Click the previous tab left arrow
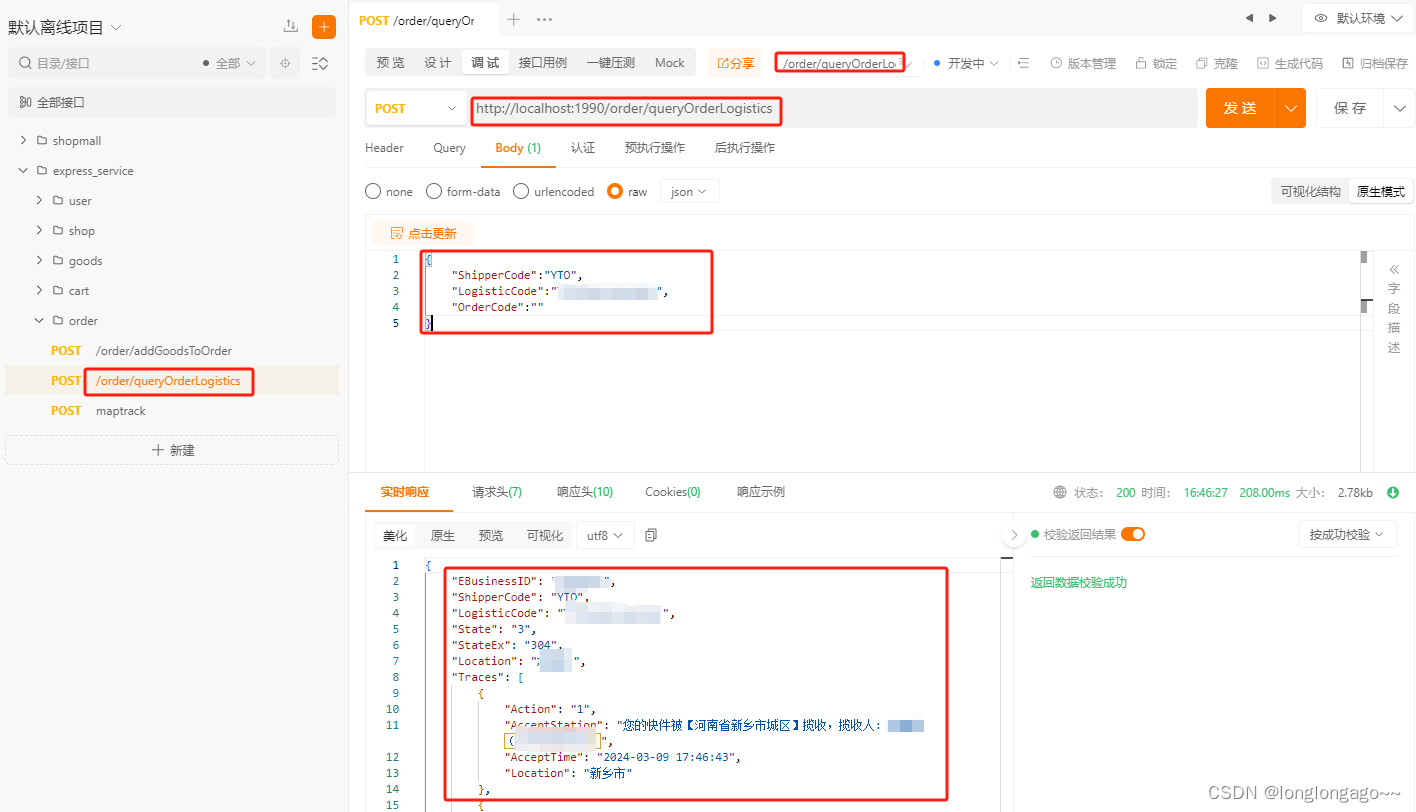This screenshot has height=812, width=1416. (x=1249, y=18)
